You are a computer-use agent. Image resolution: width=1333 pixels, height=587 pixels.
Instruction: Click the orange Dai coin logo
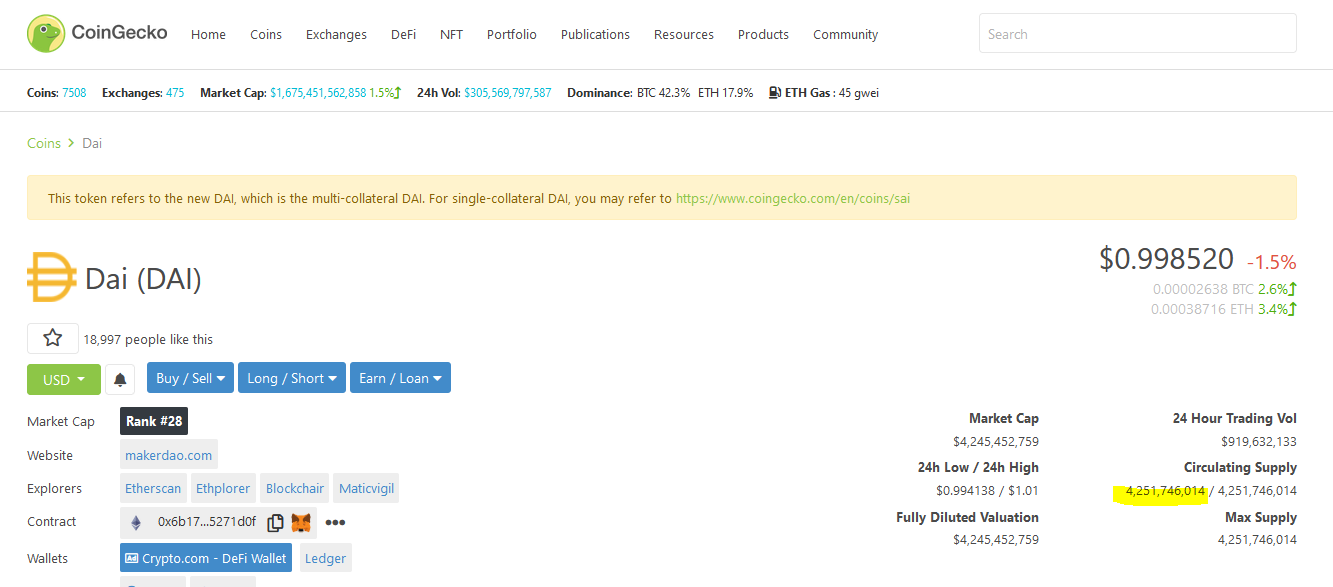[x=52, y=278]
